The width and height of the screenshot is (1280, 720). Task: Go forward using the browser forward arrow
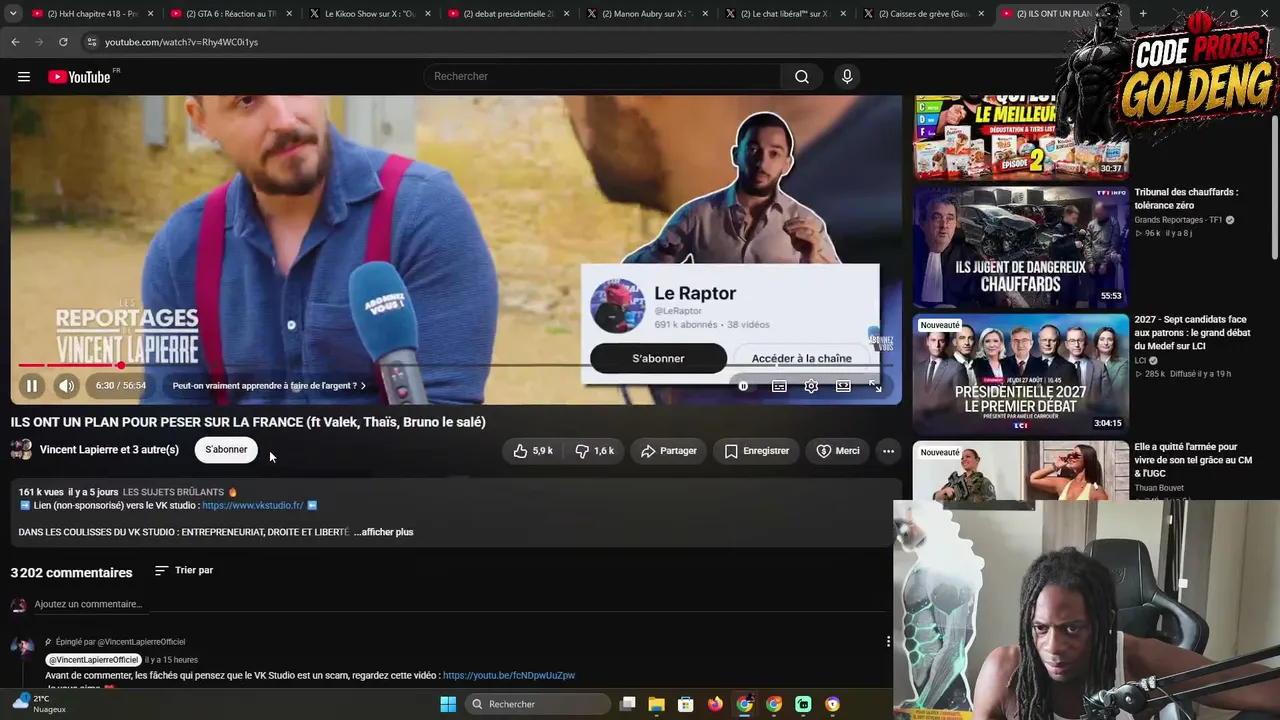tap(39, 42)
